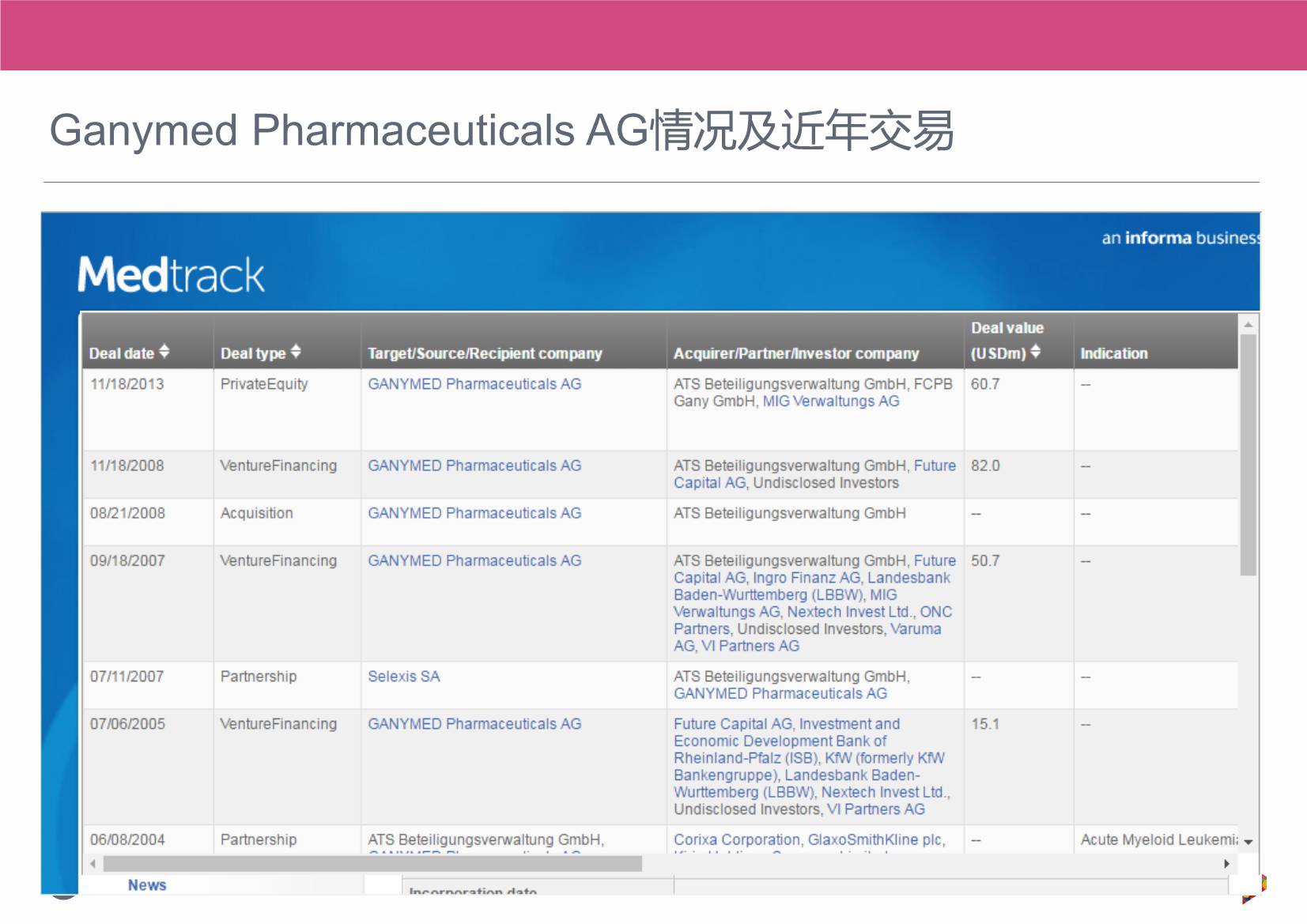The image size is (1307, 924).
Task: Sort table by Deal date arrows
Action: point(164,352)
